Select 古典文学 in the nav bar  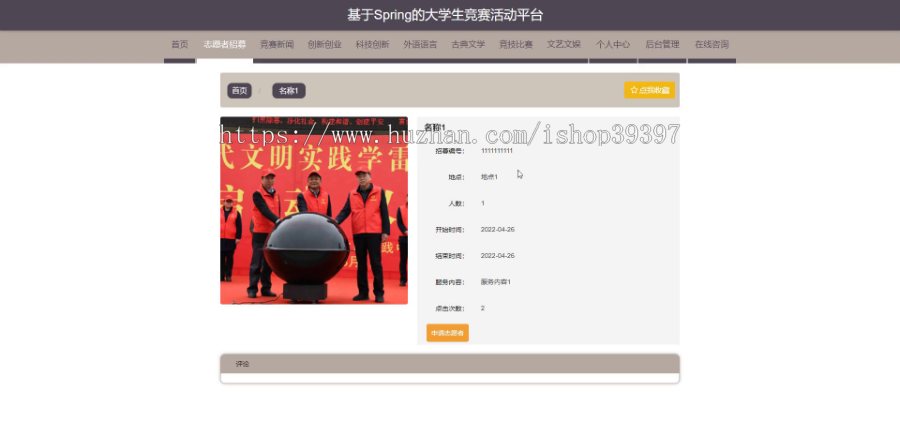tap(468, 44)
